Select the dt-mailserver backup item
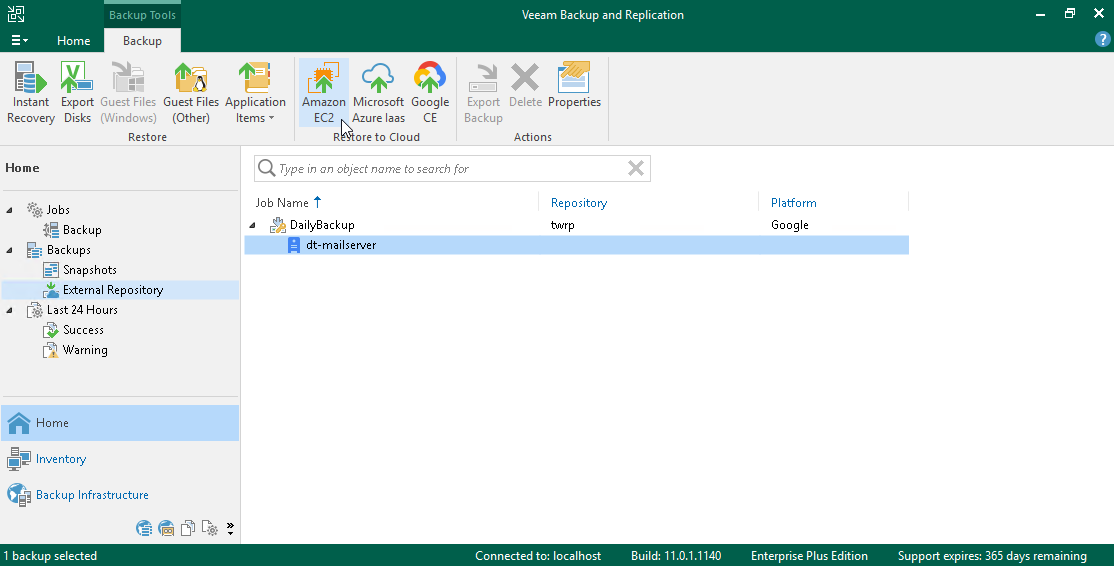 (x=576, y=245)
